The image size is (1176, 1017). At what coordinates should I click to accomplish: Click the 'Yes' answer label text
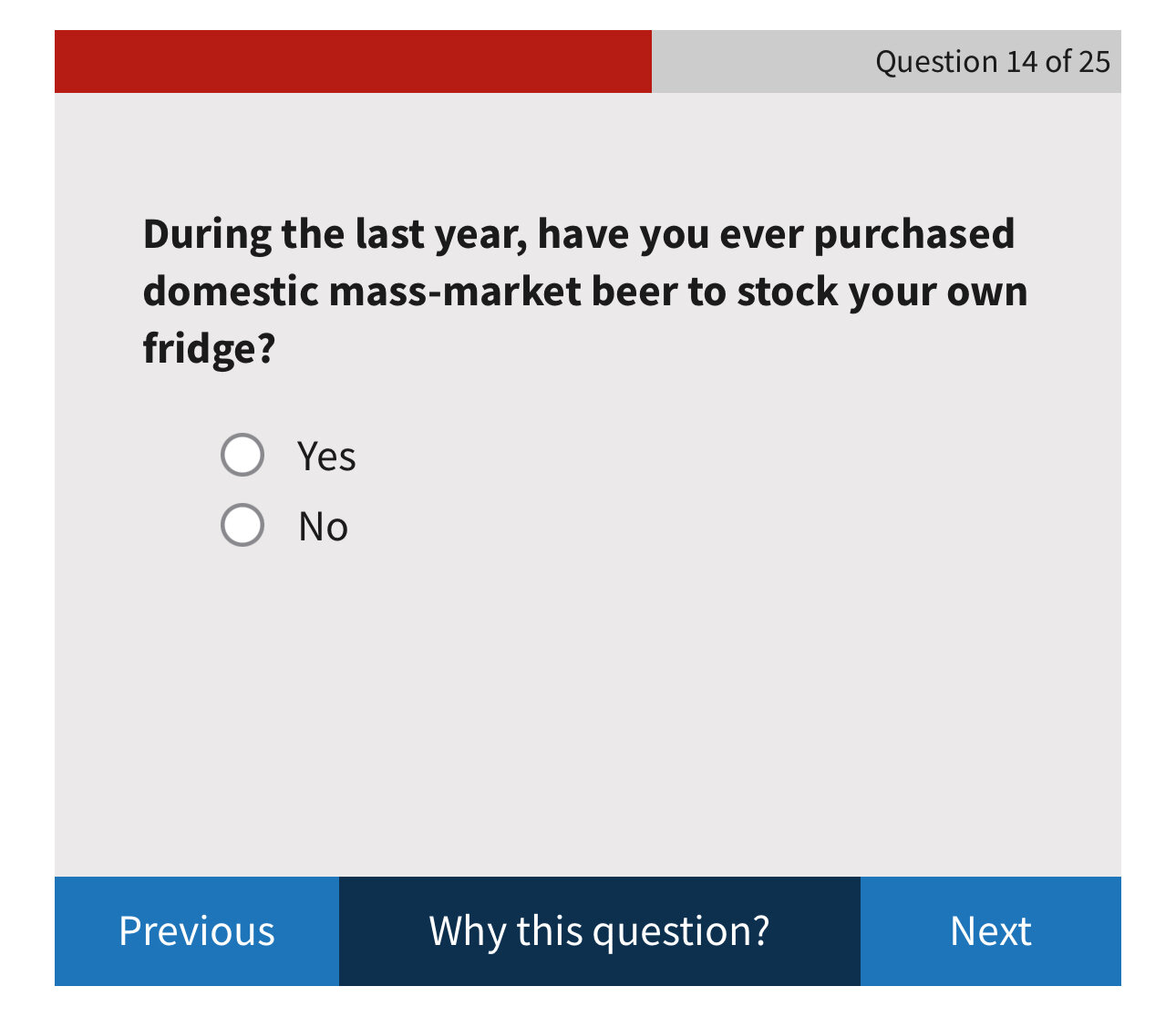[326, 456]
